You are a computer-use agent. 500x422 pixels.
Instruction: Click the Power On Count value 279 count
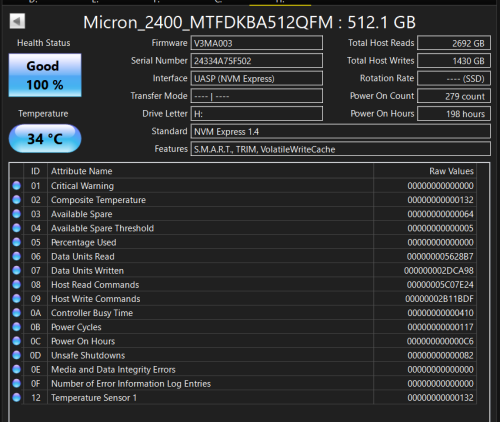(x=454, y=96)
